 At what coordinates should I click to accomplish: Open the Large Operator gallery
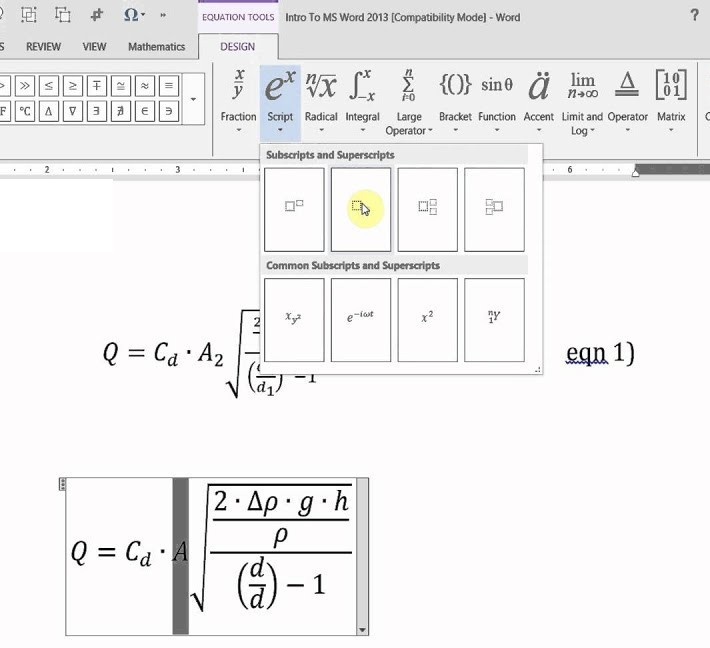tap(409, 102)
